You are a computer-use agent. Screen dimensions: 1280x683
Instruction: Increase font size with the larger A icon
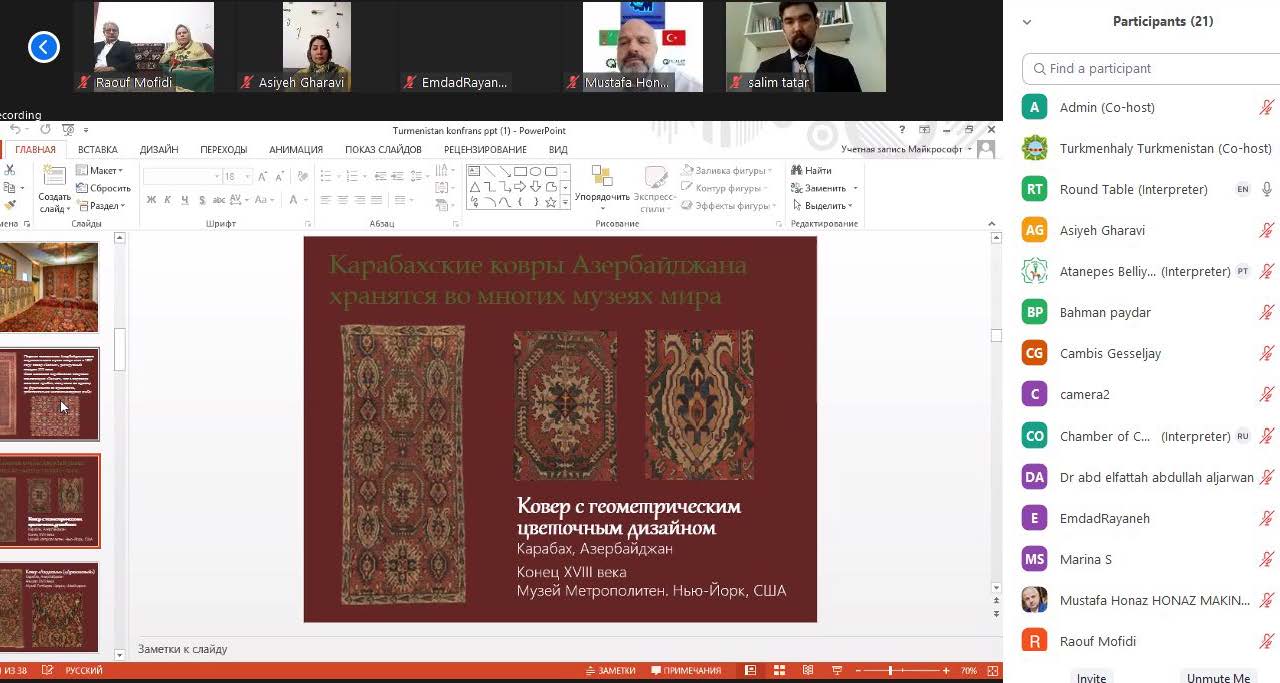click(263, 176)
